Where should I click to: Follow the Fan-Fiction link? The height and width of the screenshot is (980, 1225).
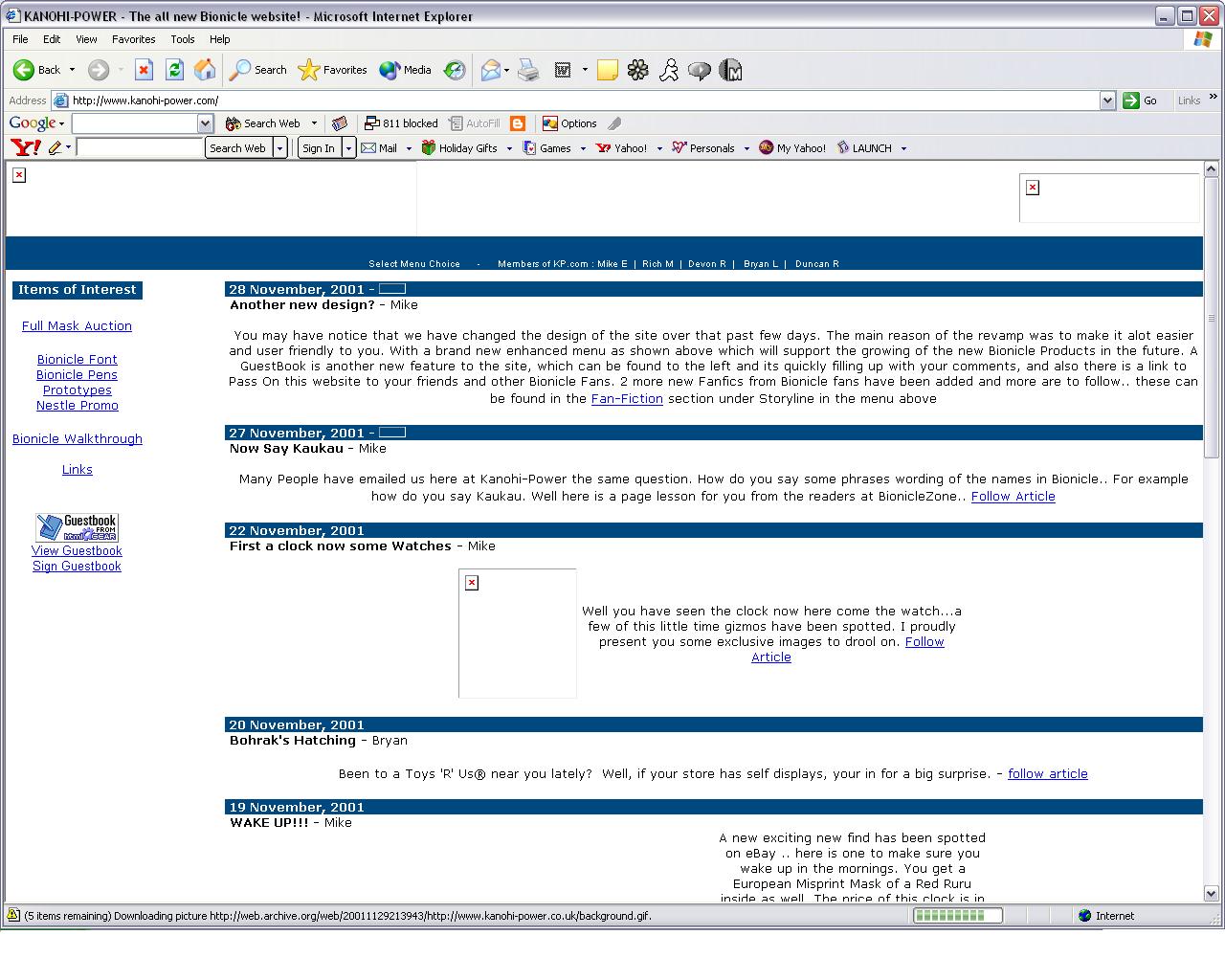pos(627,398)
